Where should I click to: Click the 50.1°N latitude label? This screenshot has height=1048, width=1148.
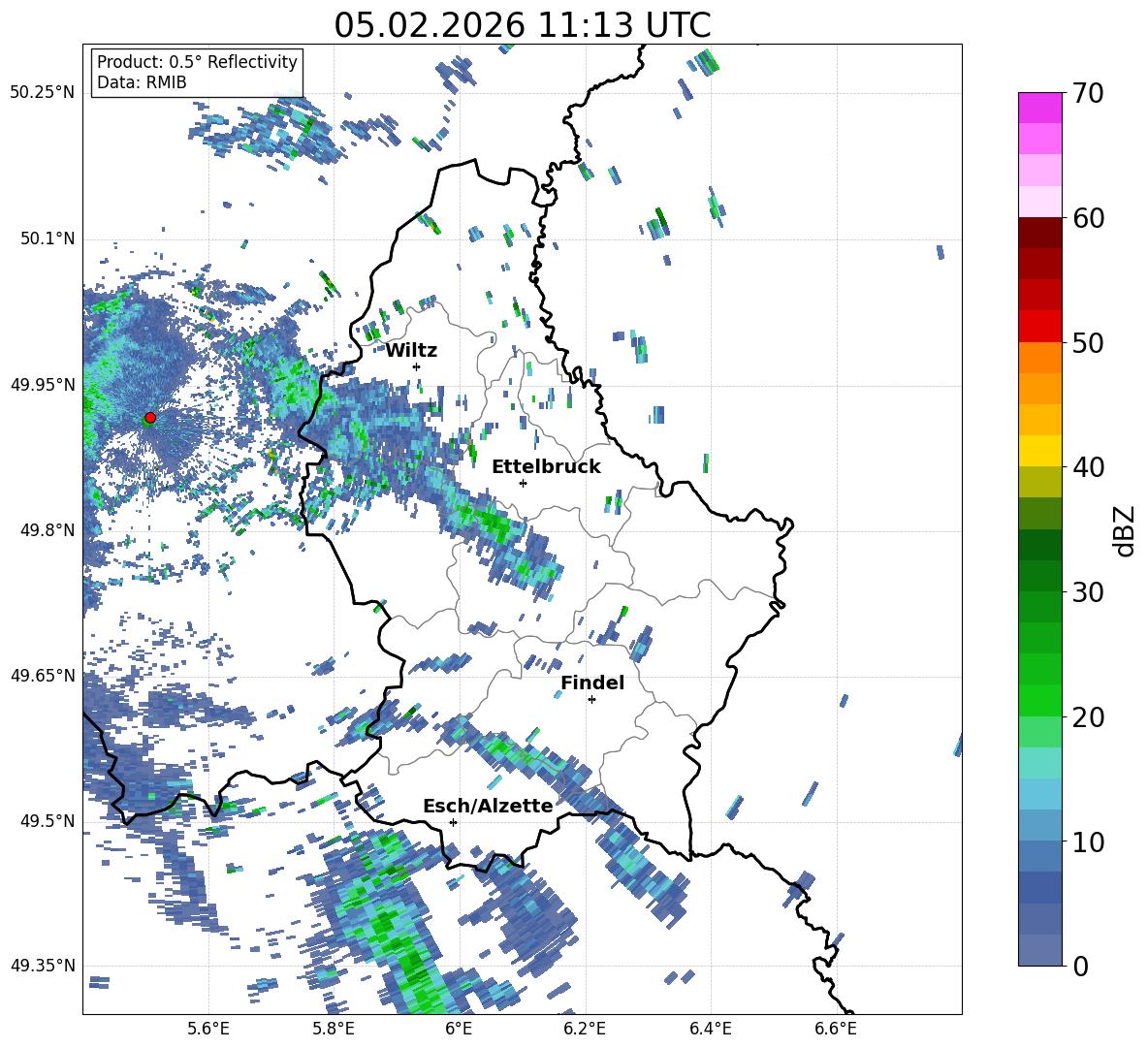(47, 238)
